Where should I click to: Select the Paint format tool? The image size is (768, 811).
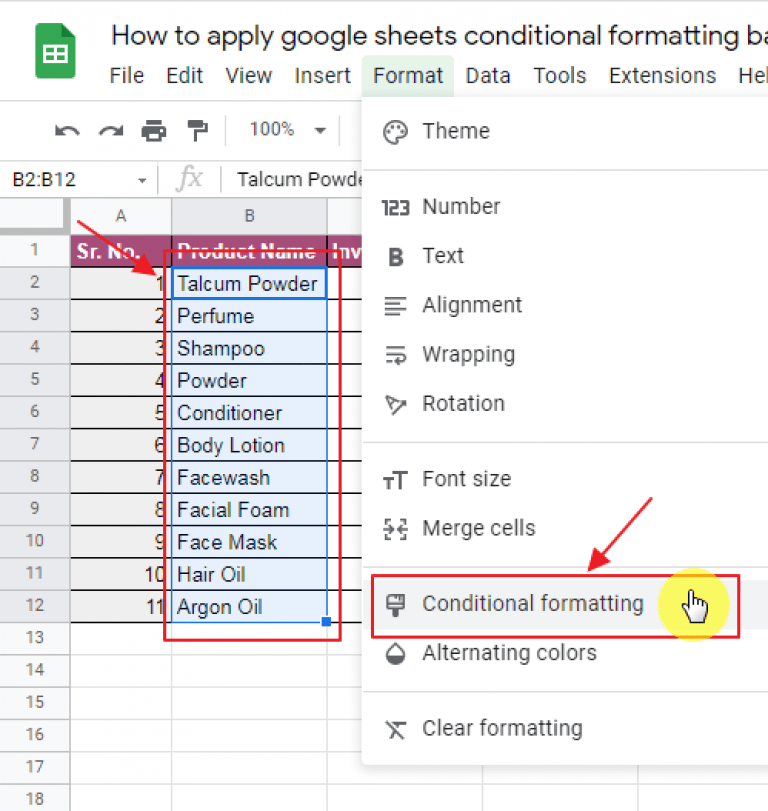pos(197,131)
